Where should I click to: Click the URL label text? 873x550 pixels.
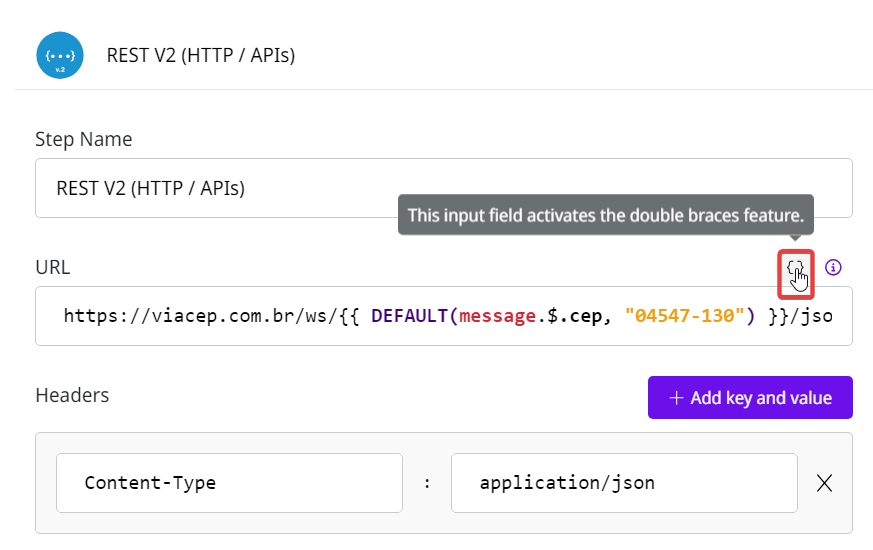(x=52, y=267)
